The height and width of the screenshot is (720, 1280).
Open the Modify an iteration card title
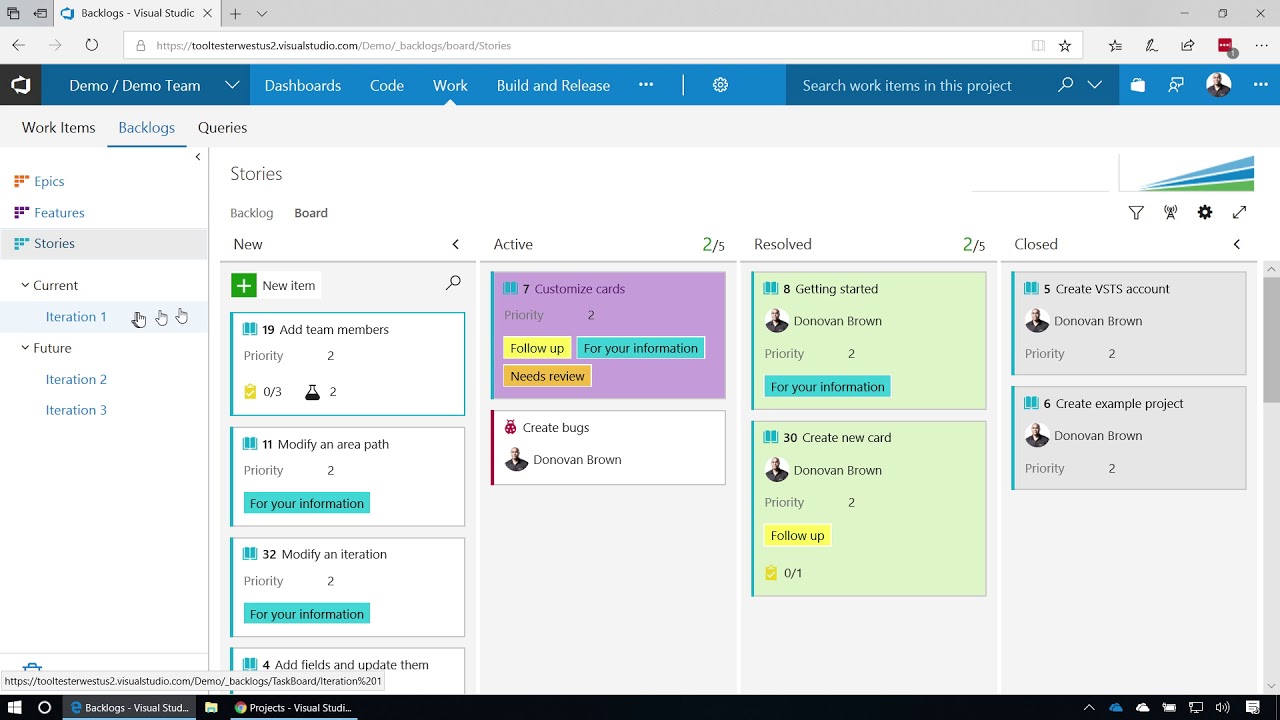(x=334, y=554)
